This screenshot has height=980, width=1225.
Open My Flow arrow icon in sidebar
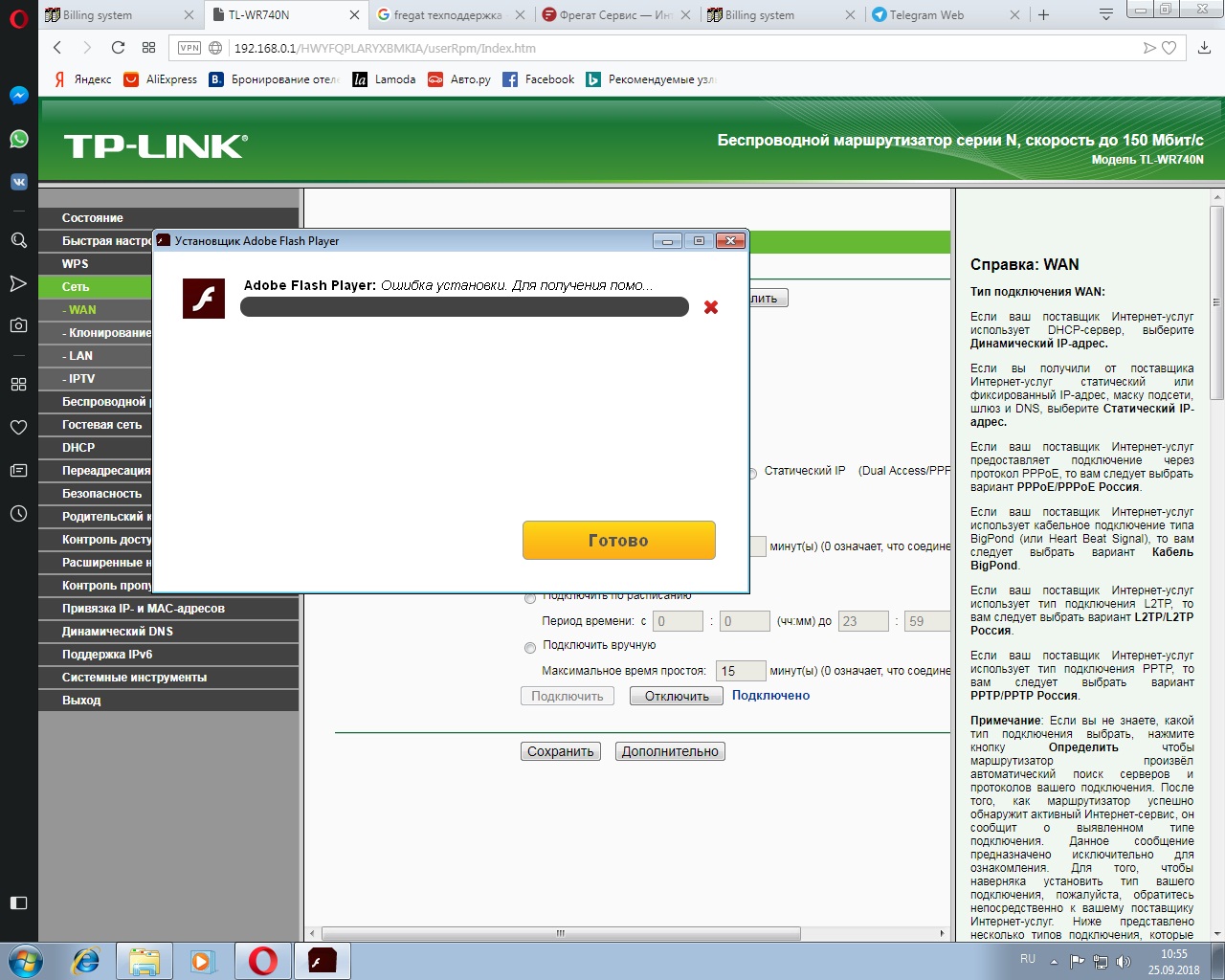point(18,283)
